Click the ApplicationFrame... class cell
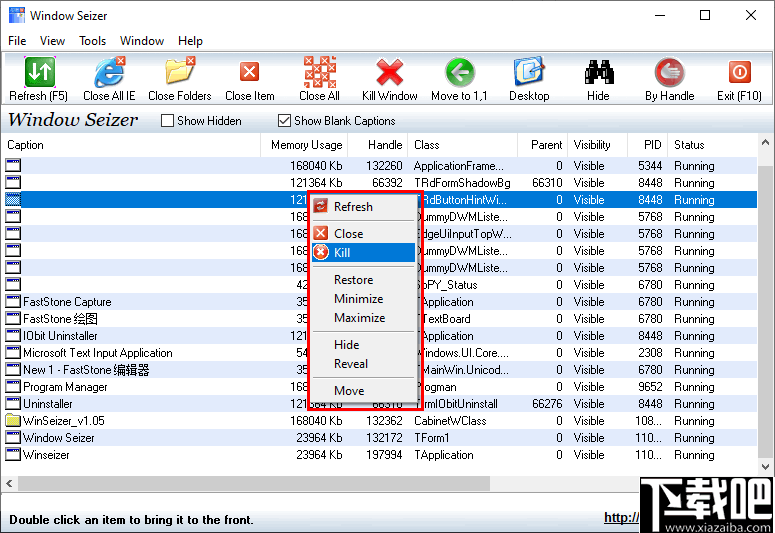The image size is (775, 533). (x=458, y=166)
